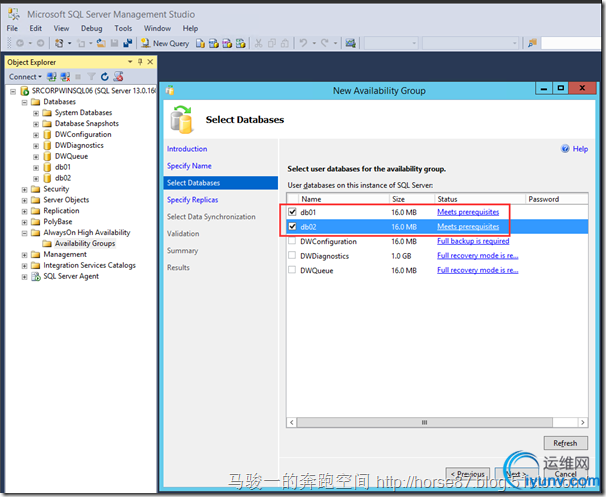The image size is (606, 497).
Task: Click the Copy toolbar icon
Action: coord(272,43)
